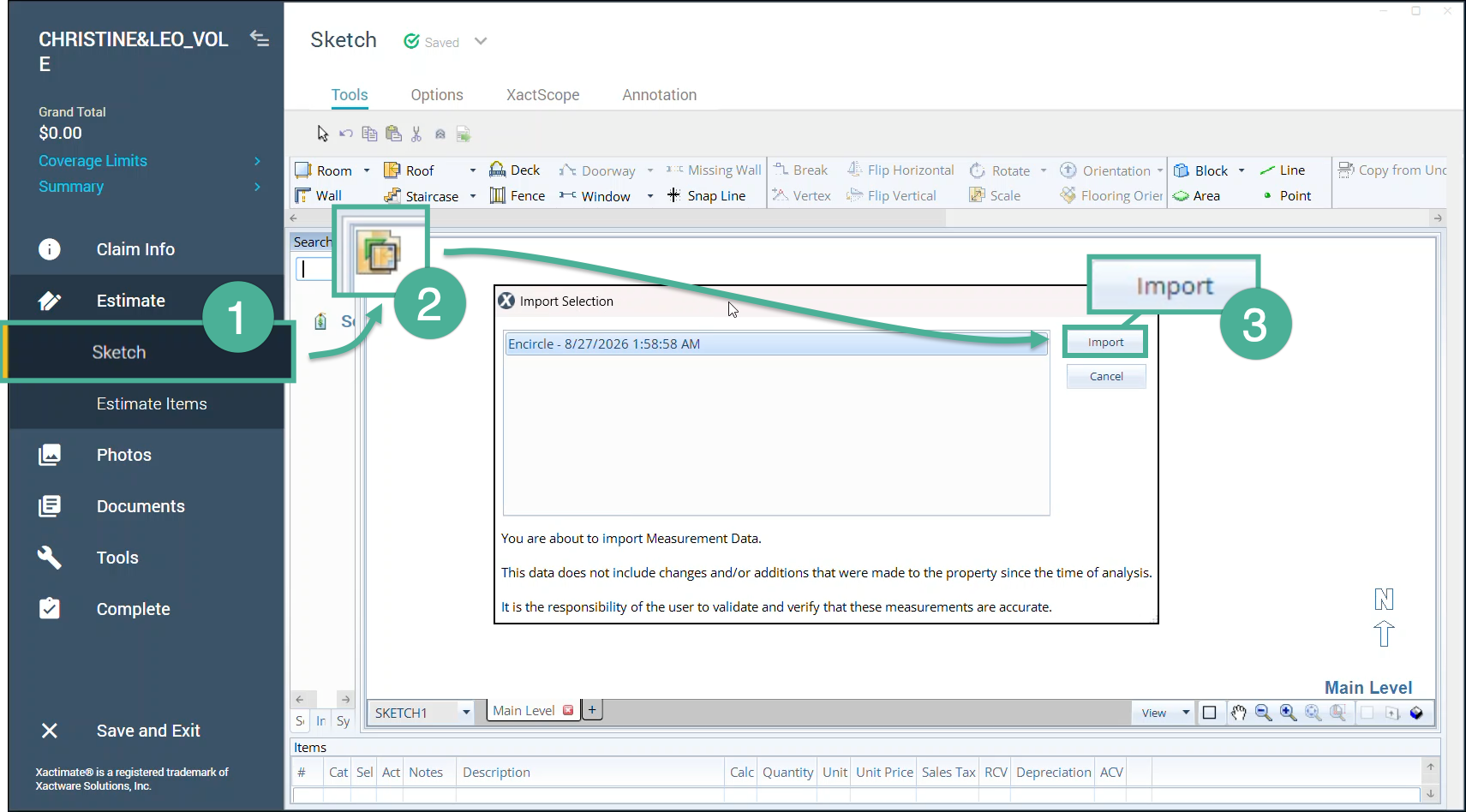
Task: Add a new level with plus button
Action: coord(592,710)
